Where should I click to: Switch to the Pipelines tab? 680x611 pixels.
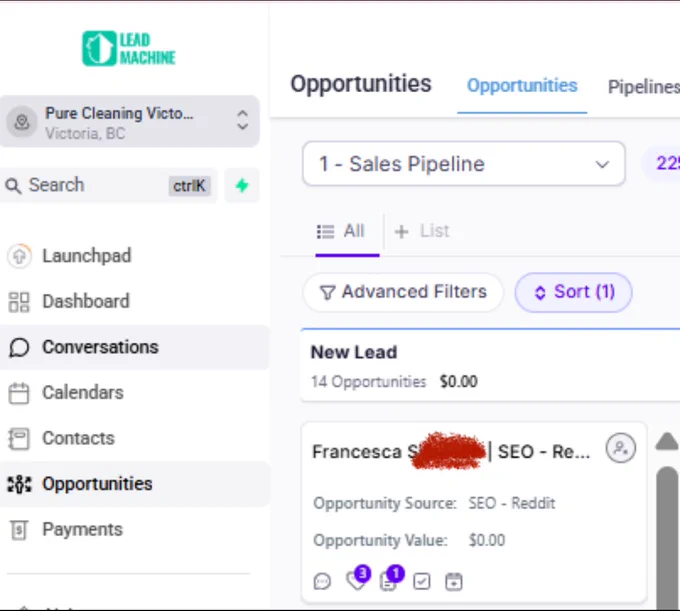click(x=644, y=87)
